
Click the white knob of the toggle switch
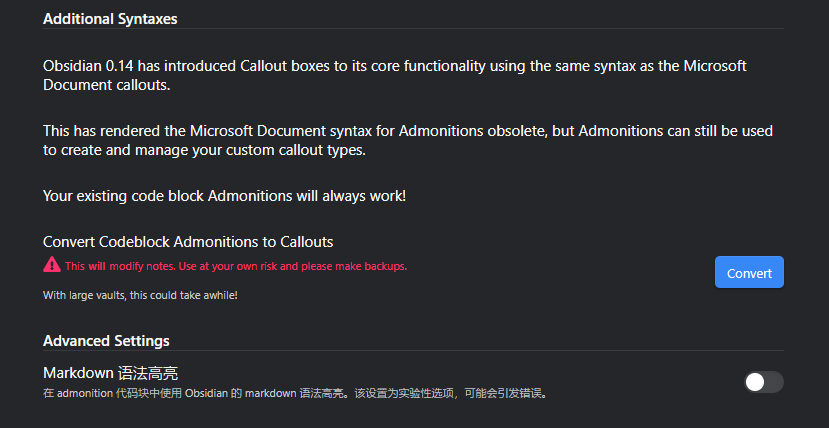[755, 382]
